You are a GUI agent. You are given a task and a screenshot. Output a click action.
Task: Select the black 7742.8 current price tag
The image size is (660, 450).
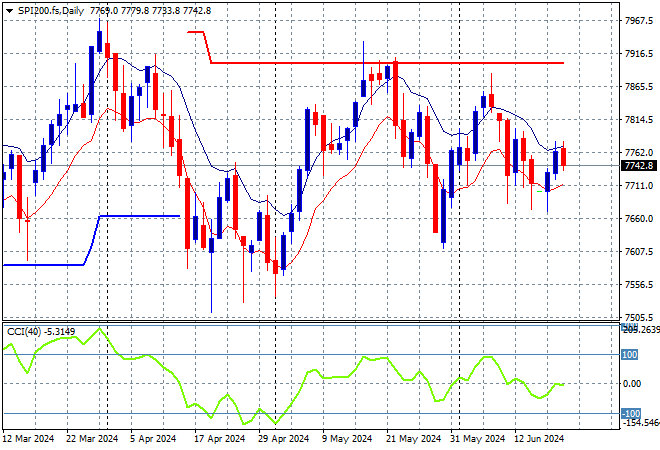click(639, 166)
